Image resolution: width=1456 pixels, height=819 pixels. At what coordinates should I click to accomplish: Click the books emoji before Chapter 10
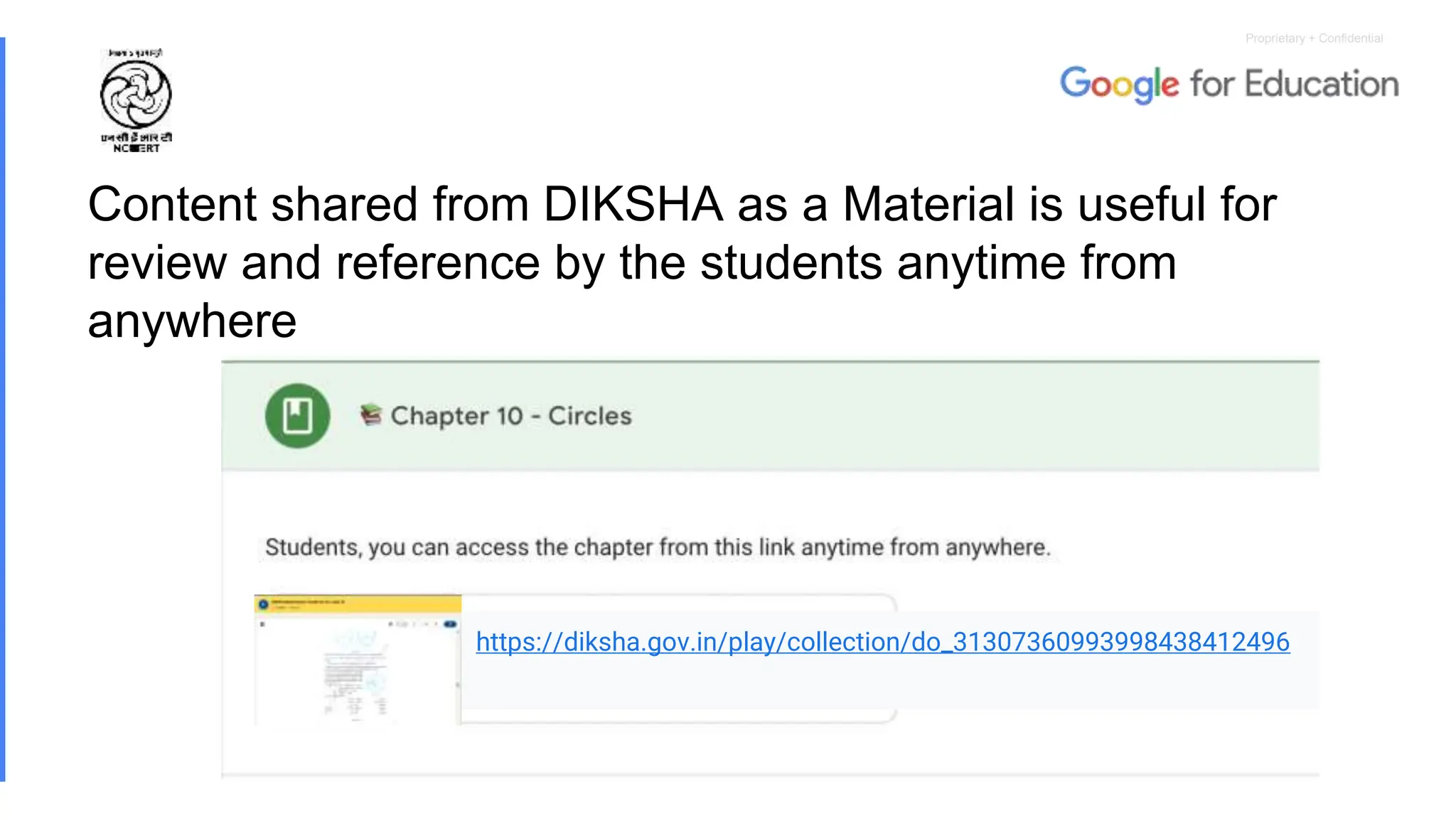370,414
